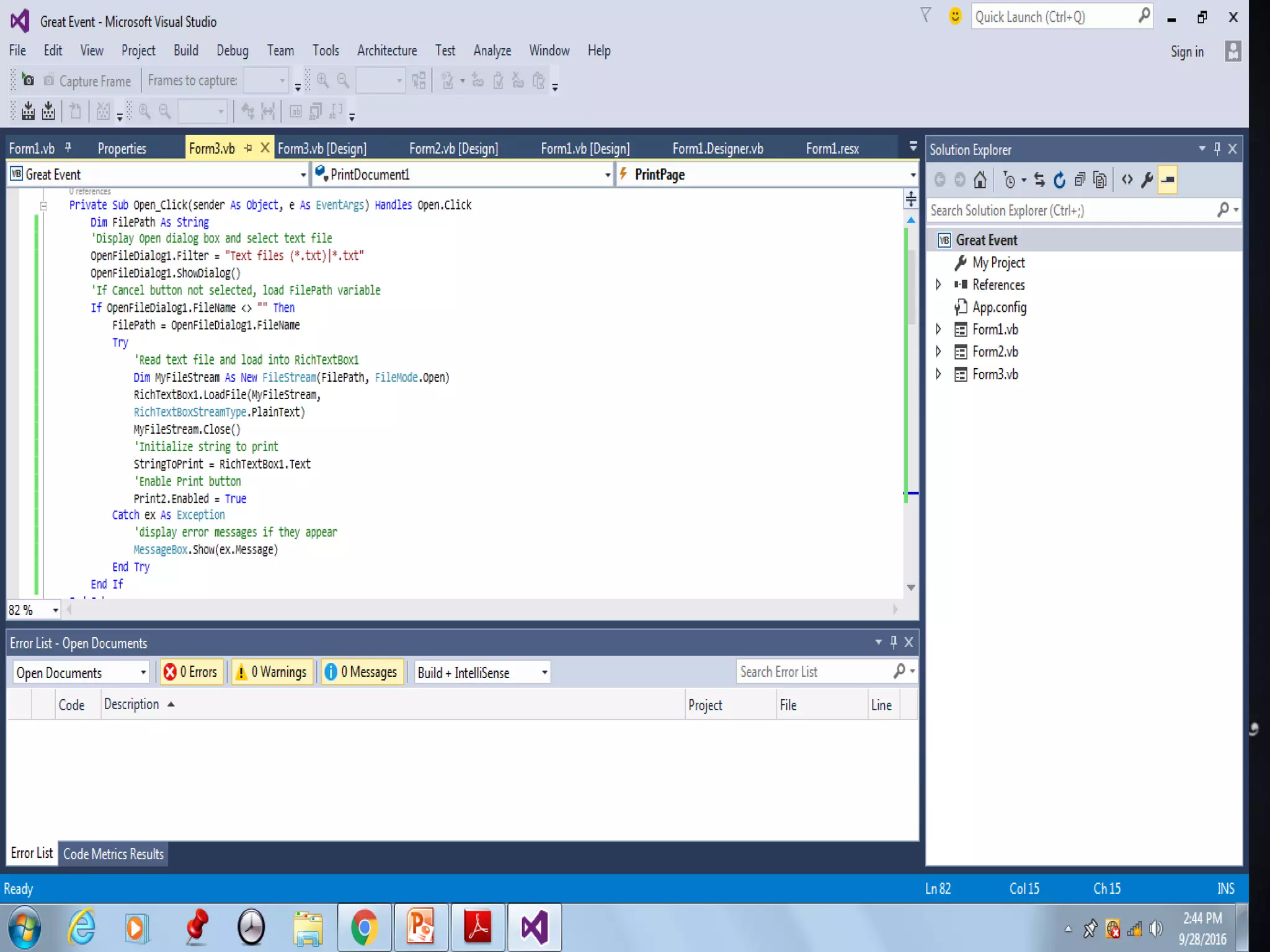Switch to Code Metrics Results tab

(x=113, y=854)
